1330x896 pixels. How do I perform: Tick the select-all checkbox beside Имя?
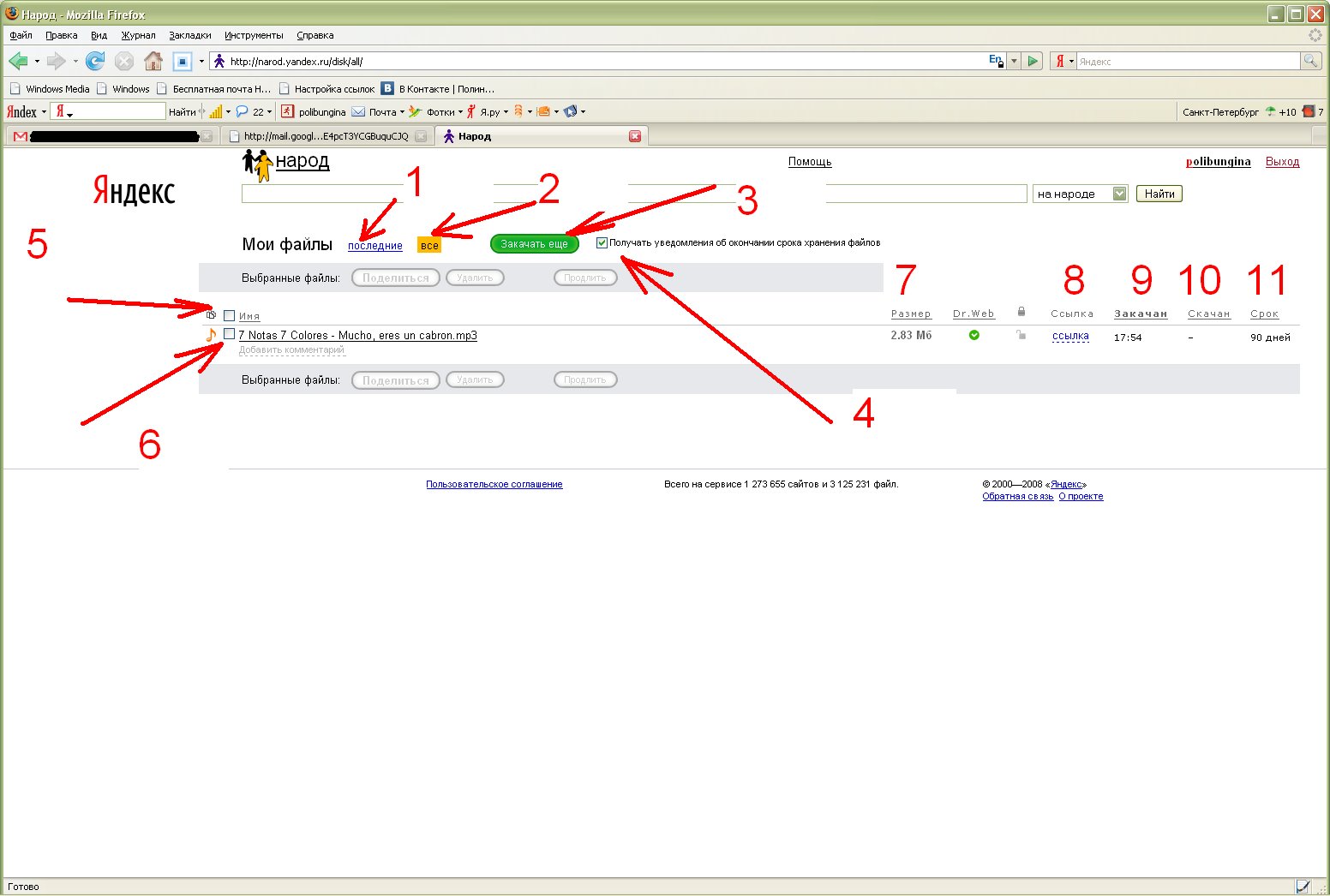point(229,315)
